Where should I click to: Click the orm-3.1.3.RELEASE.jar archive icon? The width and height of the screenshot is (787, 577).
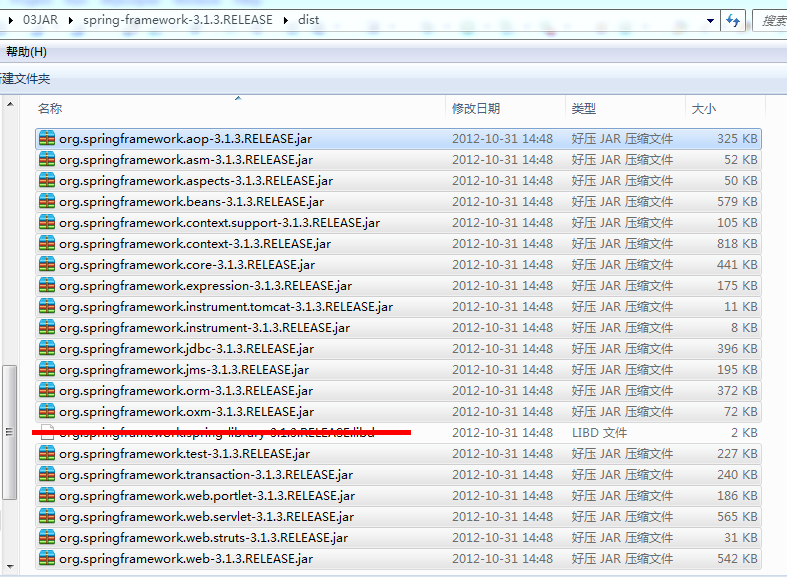tap(47, 391)
